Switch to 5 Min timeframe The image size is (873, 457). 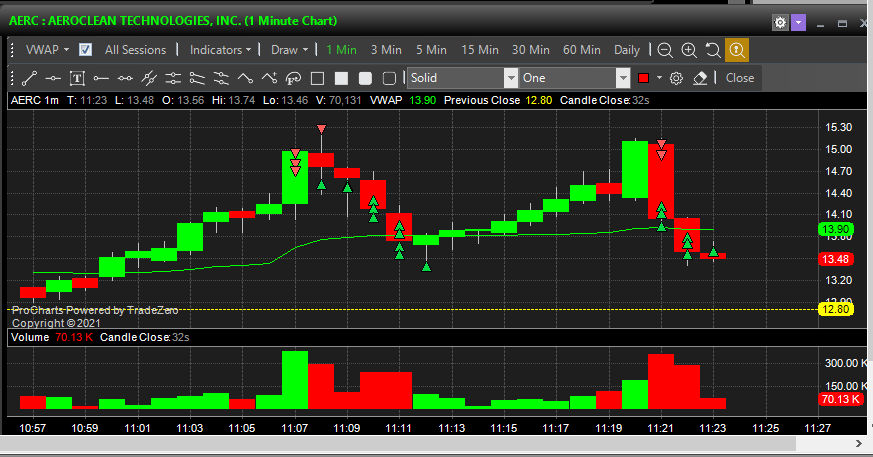click(x=431, y=50)
